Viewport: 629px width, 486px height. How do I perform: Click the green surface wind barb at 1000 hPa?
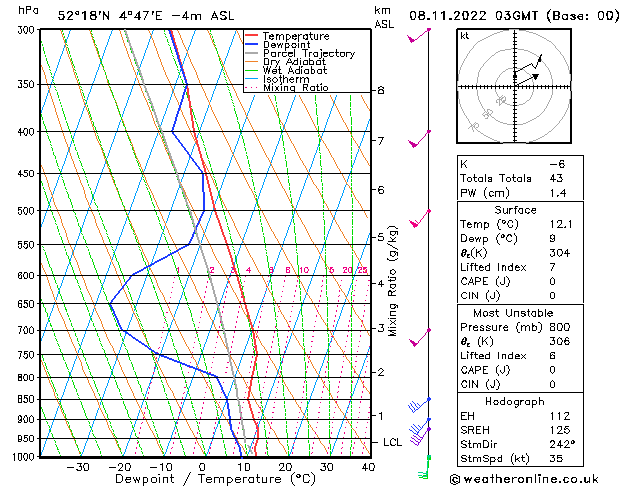tap(424, 467)
